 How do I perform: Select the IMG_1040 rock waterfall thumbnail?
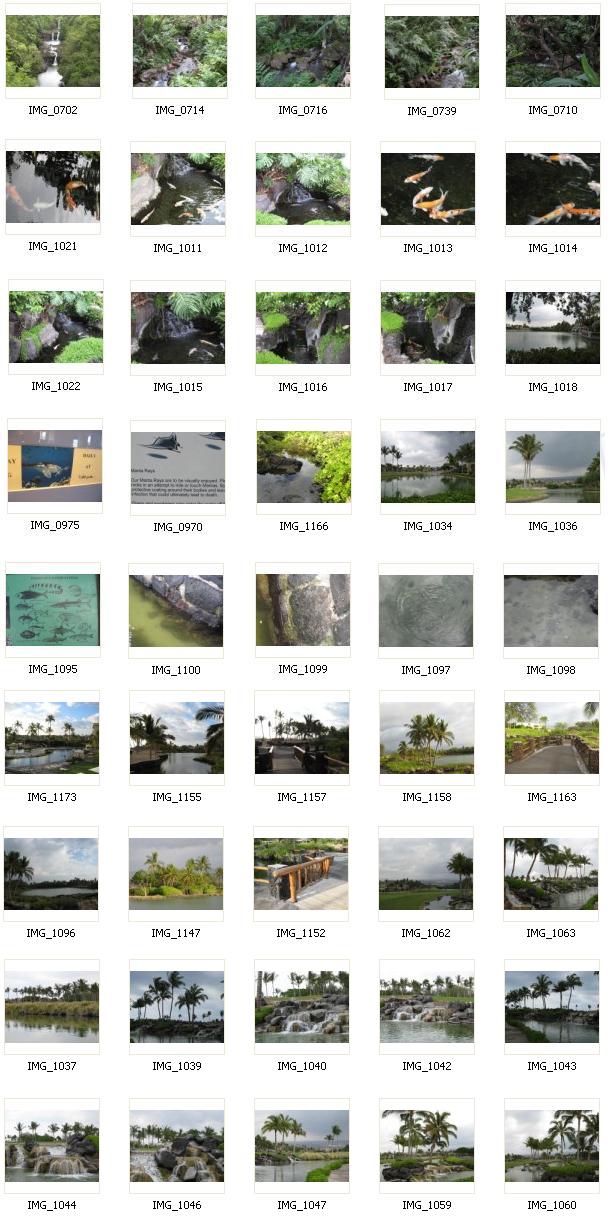tap(301, 1007)
